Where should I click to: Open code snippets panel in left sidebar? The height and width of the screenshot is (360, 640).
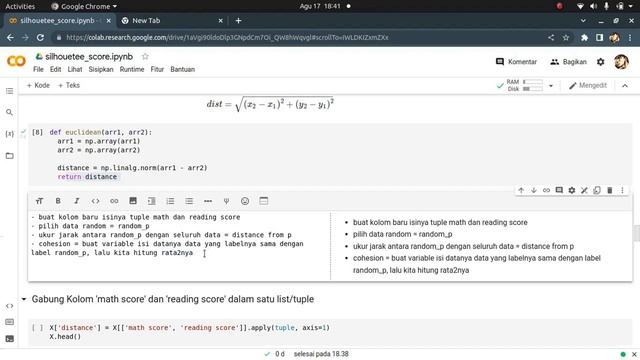pyautogui.click(x=9, y=306)
